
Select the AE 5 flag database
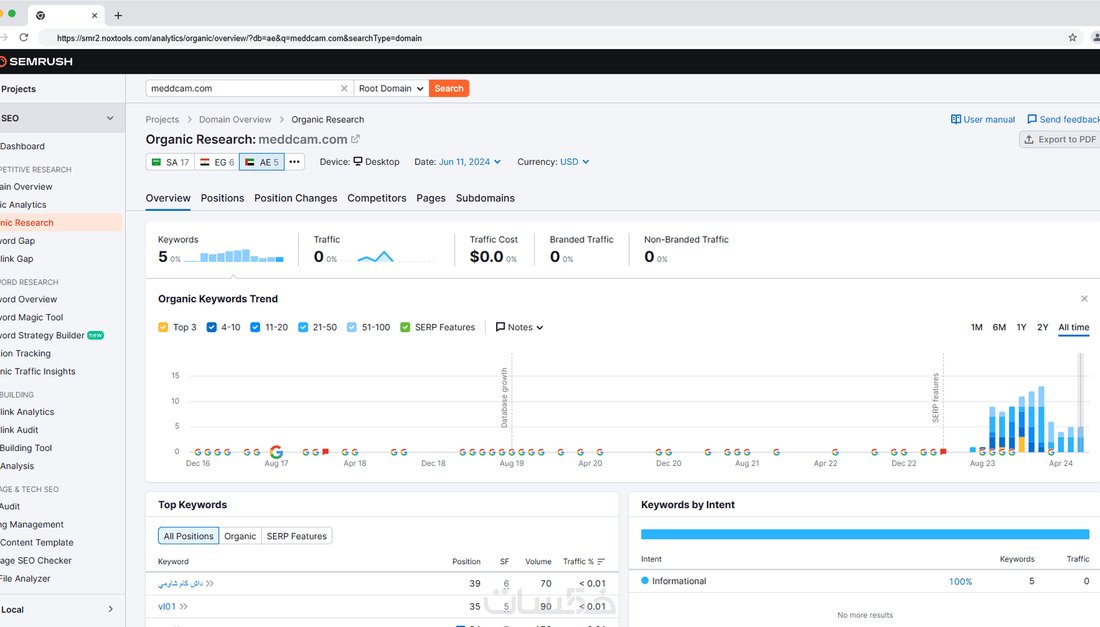click(x=262, y=162)
